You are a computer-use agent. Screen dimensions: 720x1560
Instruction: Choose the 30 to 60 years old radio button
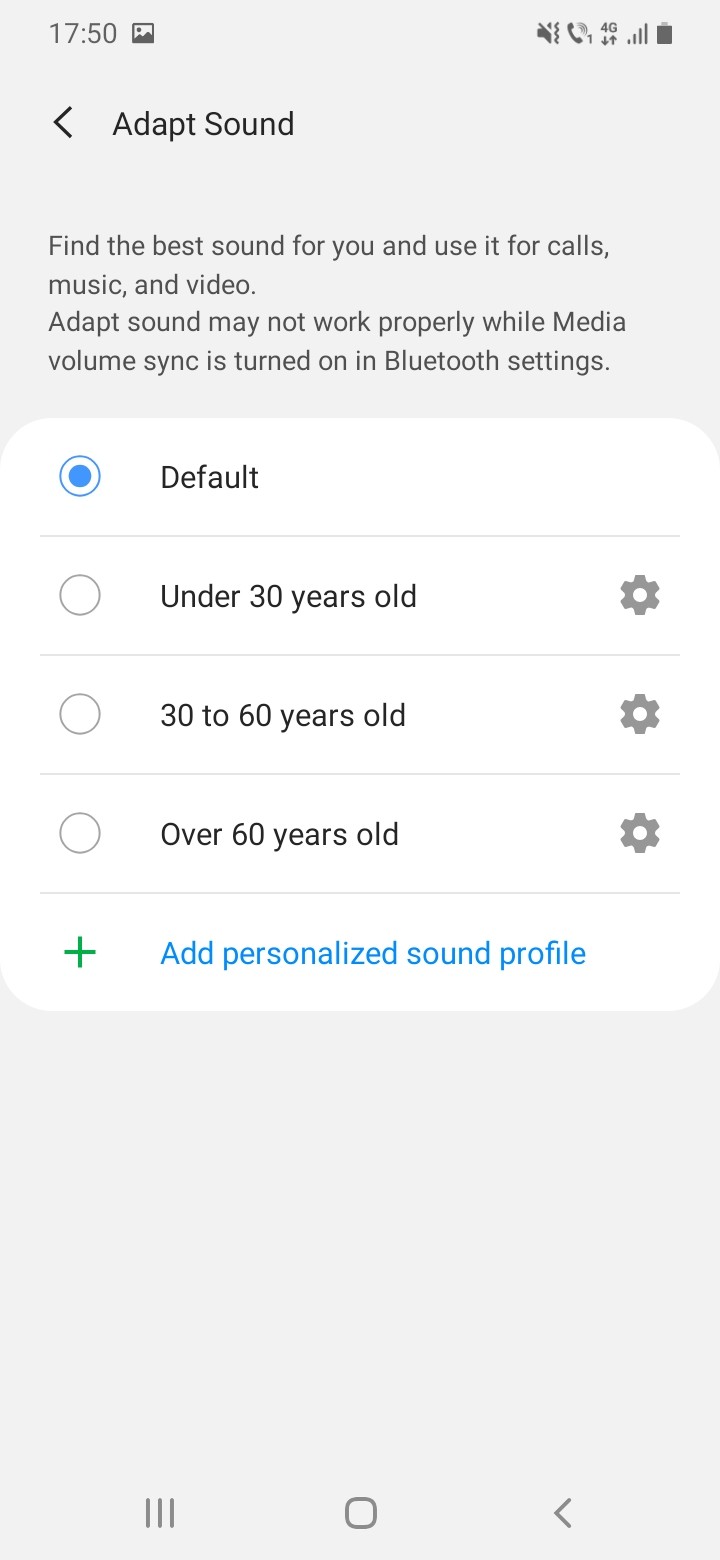click(80, 715)
